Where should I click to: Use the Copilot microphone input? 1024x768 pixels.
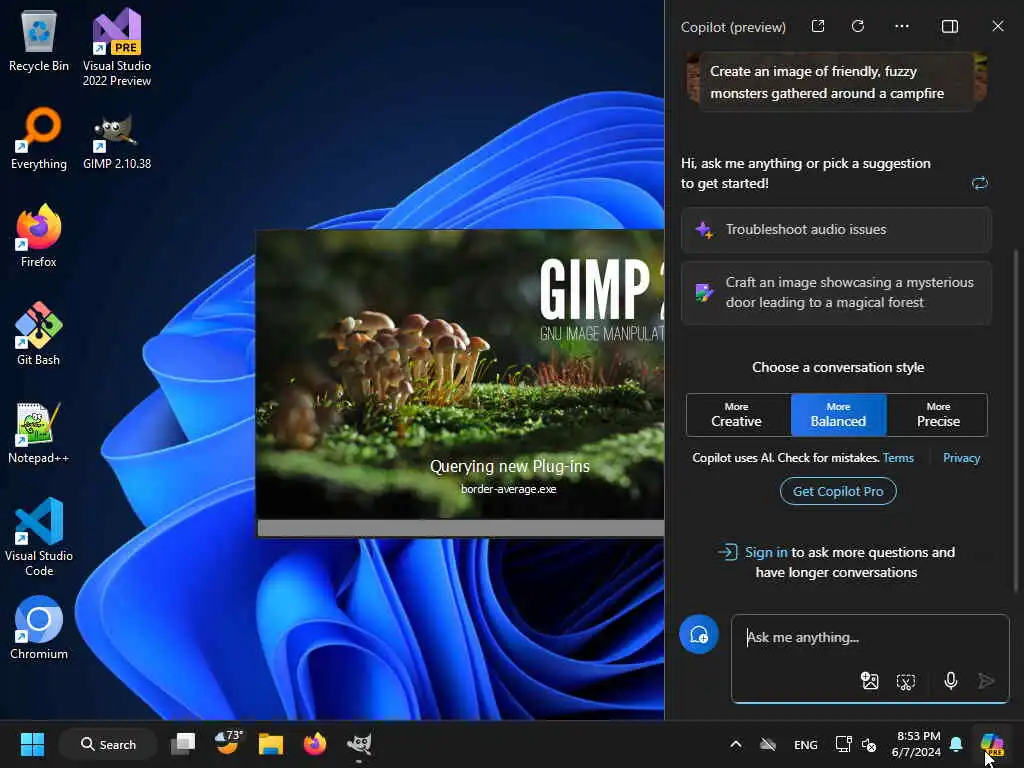[951, 681]
